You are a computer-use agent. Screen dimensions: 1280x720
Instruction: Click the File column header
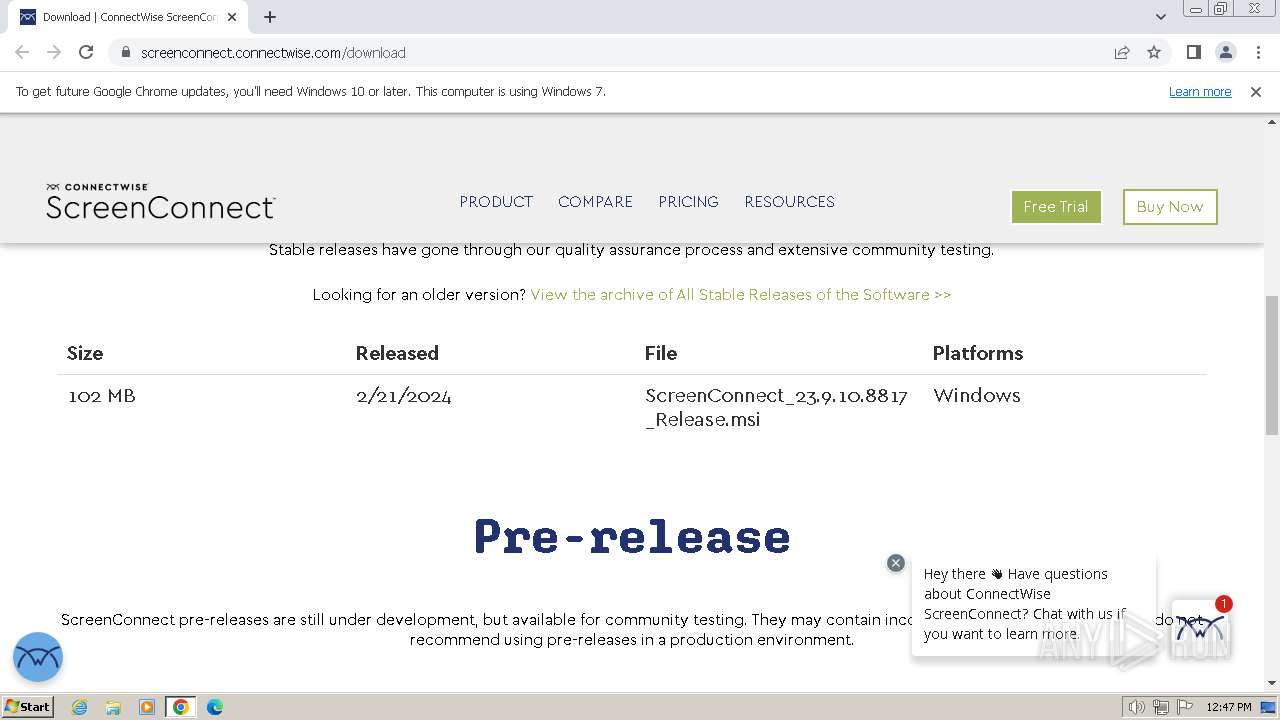click(x=661, y=353)
